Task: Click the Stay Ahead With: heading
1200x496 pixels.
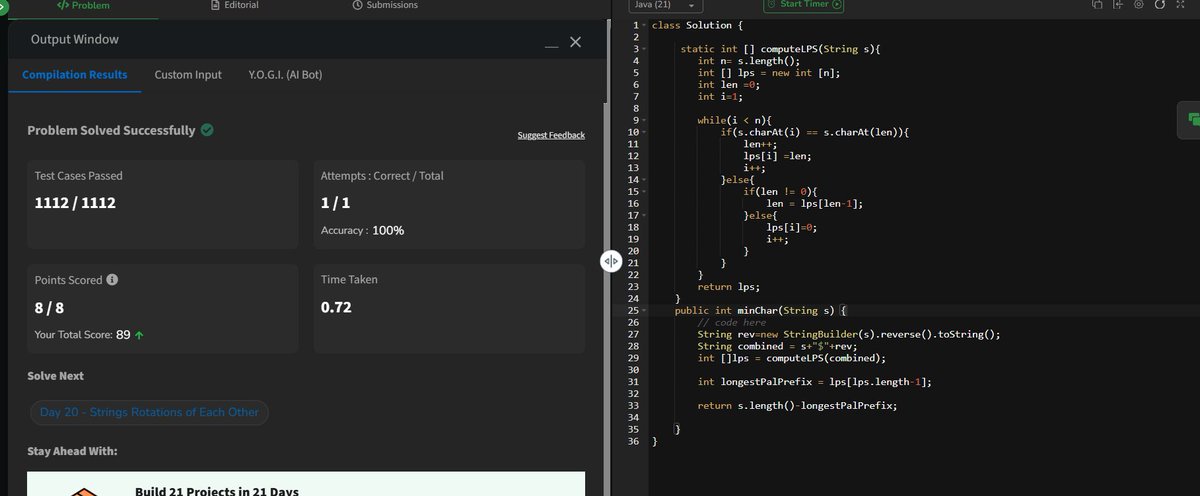Action: point(73,452)
